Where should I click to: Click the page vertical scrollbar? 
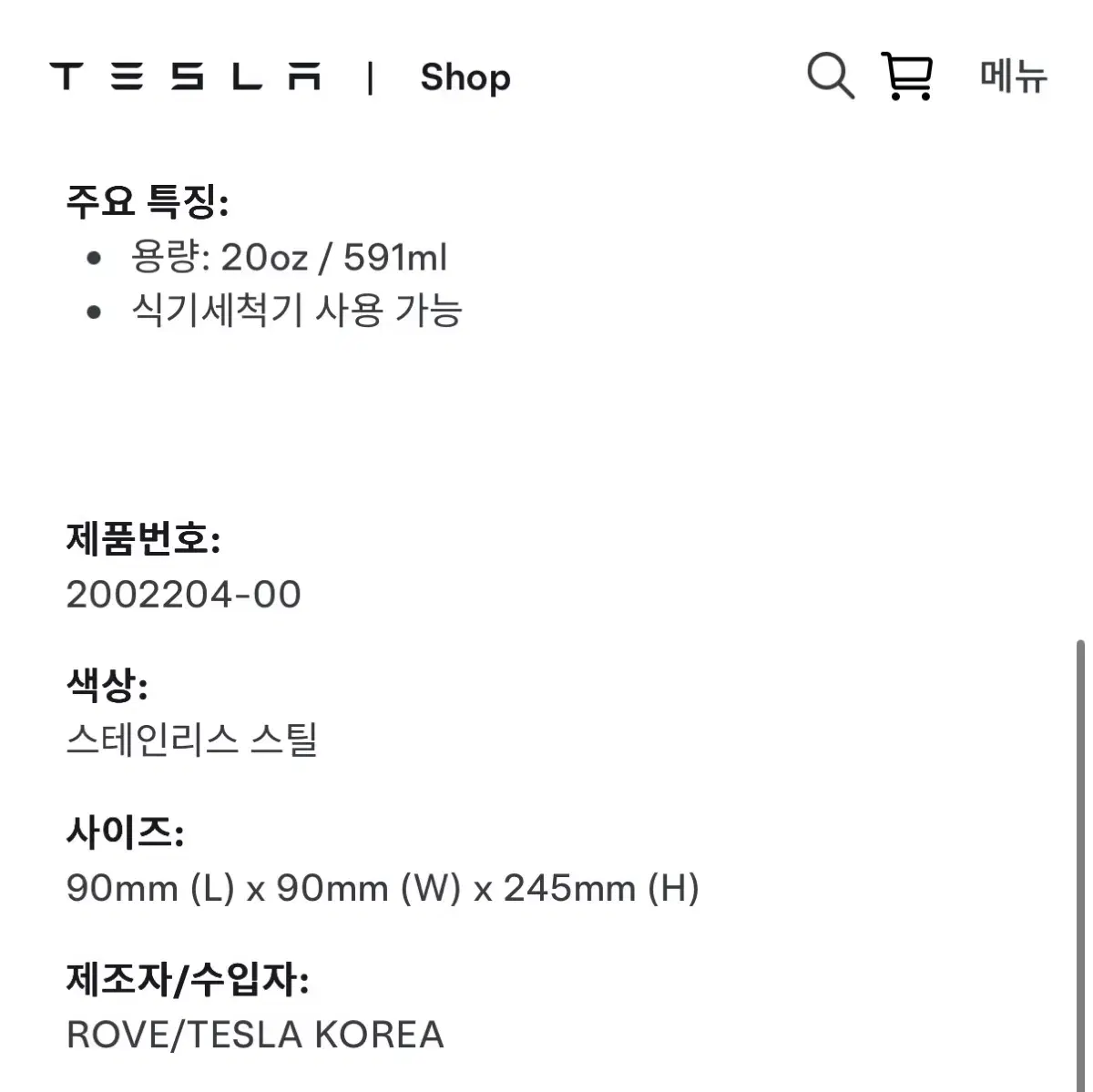[x=1080, y=820]
